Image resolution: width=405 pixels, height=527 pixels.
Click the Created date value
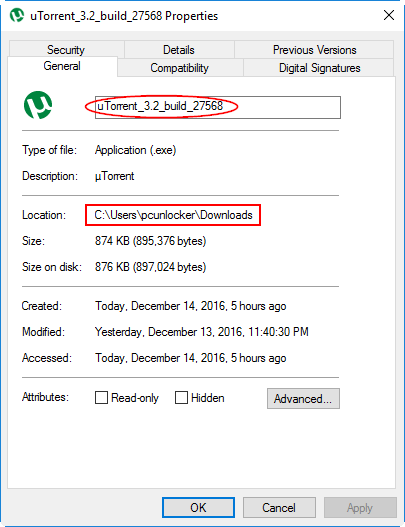tap(191, 306)
